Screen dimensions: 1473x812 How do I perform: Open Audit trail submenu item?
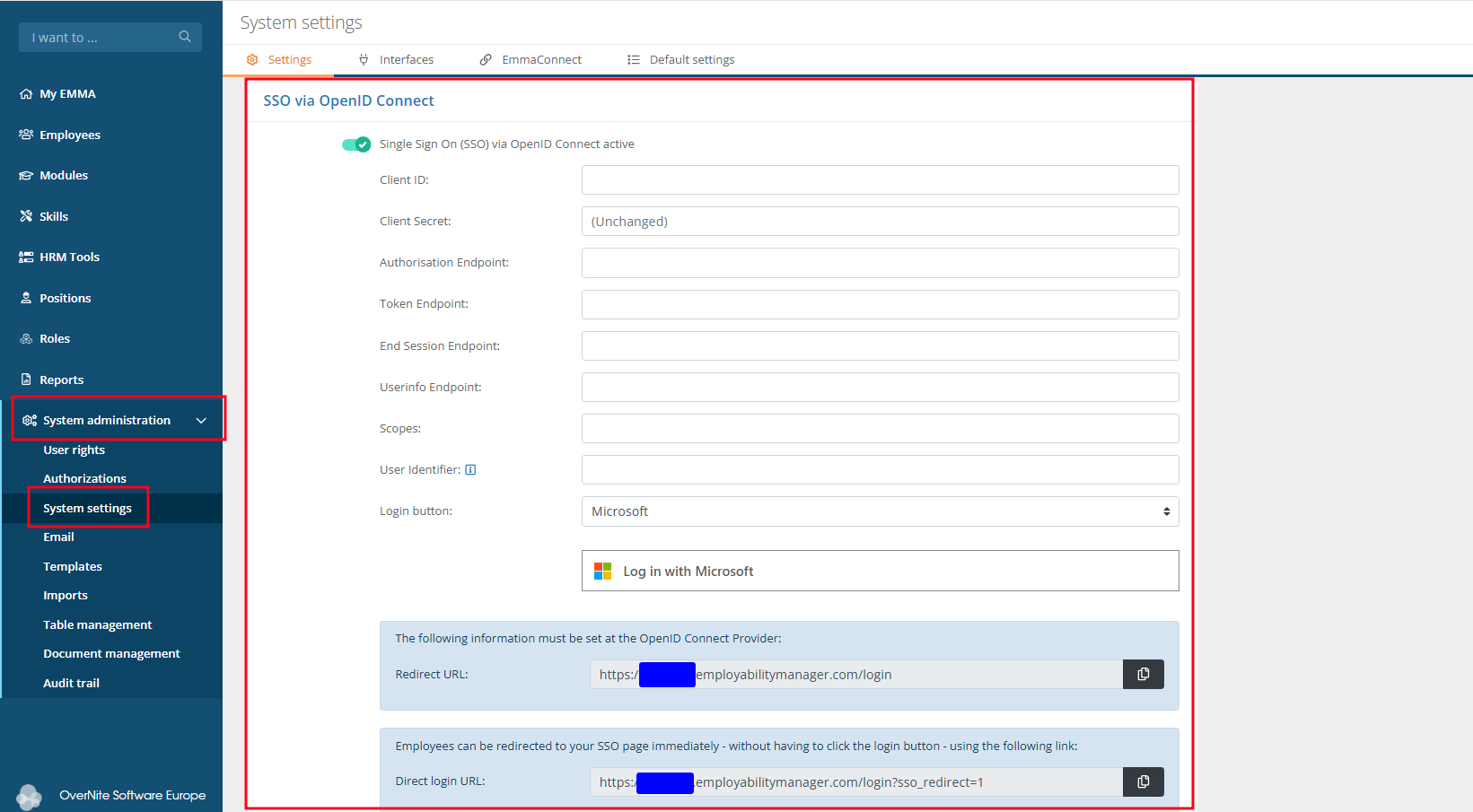[72, 684]
